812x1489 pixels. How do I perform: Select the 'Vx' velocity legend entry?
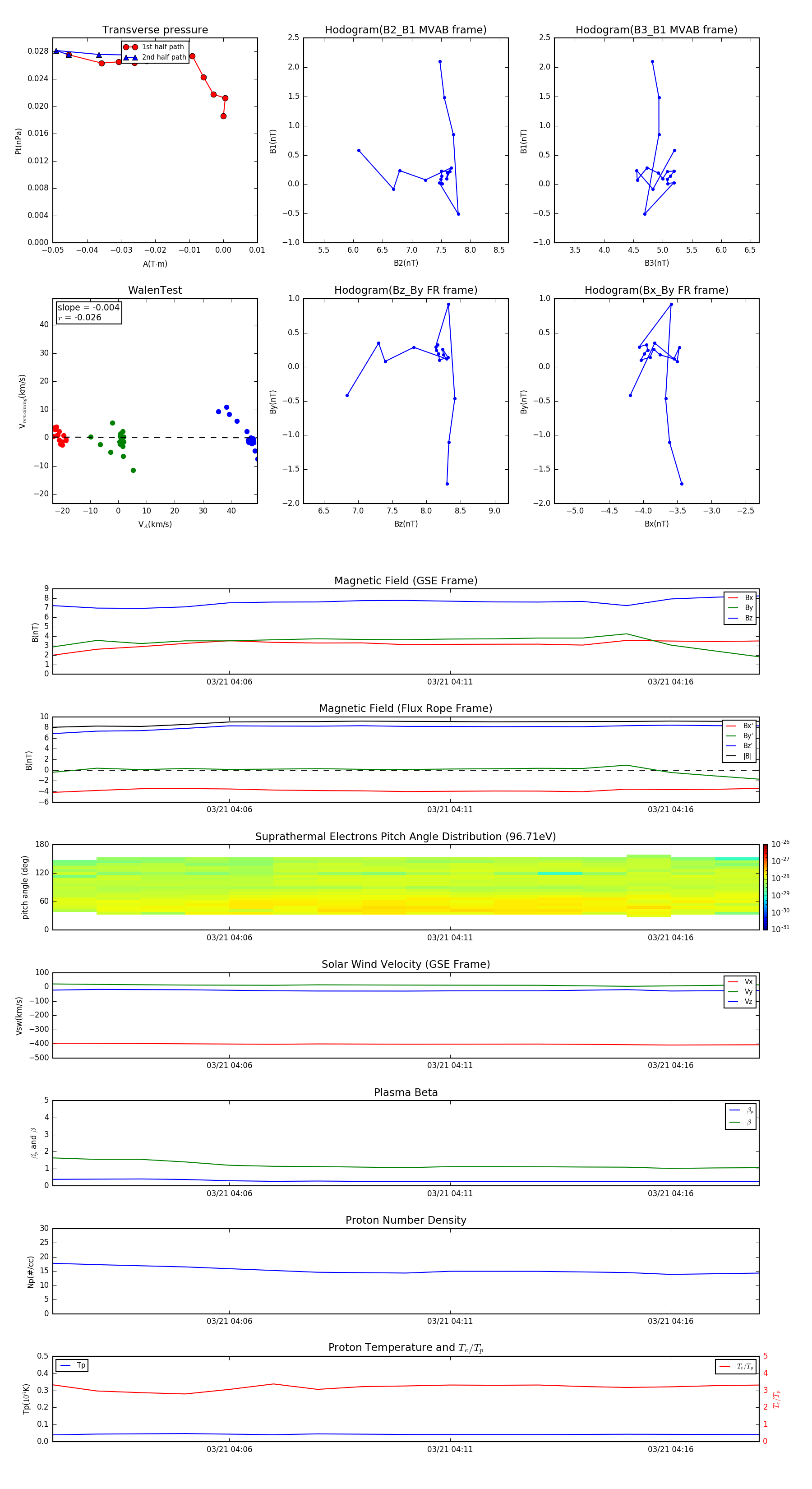(741, 981)
